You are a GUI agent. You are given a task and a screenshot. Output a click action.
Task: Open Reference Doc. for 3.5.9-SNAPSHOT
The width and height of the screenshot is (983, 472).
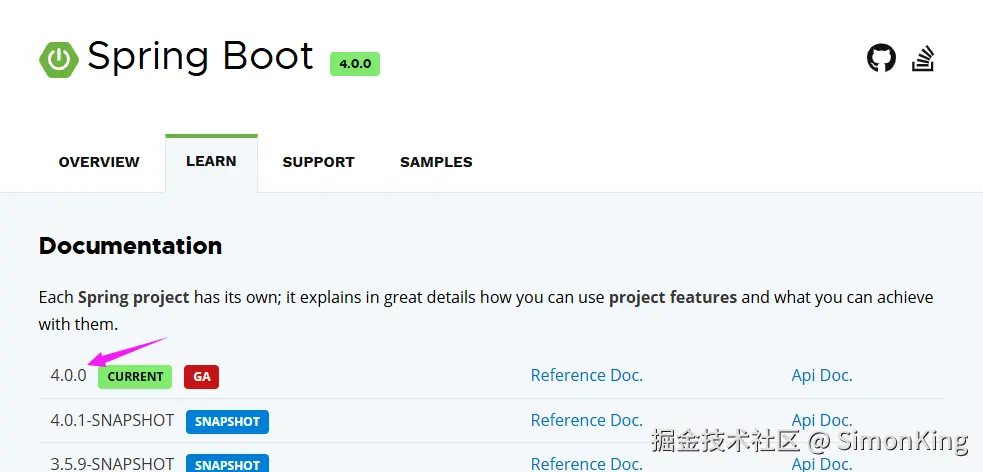586,463
